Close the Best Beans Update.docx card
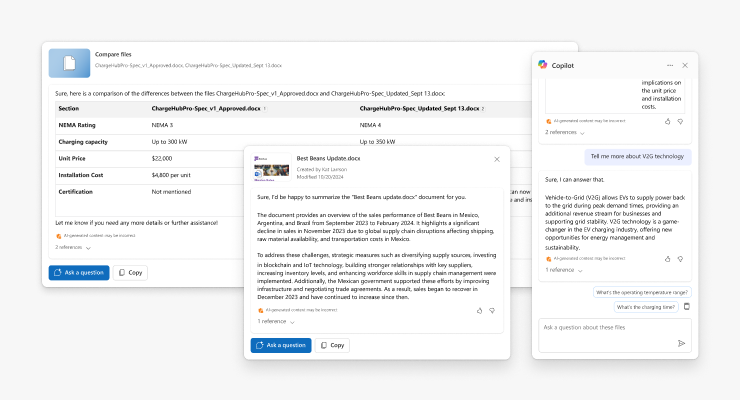This screenshot has width=740, height=400. pyautogui.click(x=496, y=159)
